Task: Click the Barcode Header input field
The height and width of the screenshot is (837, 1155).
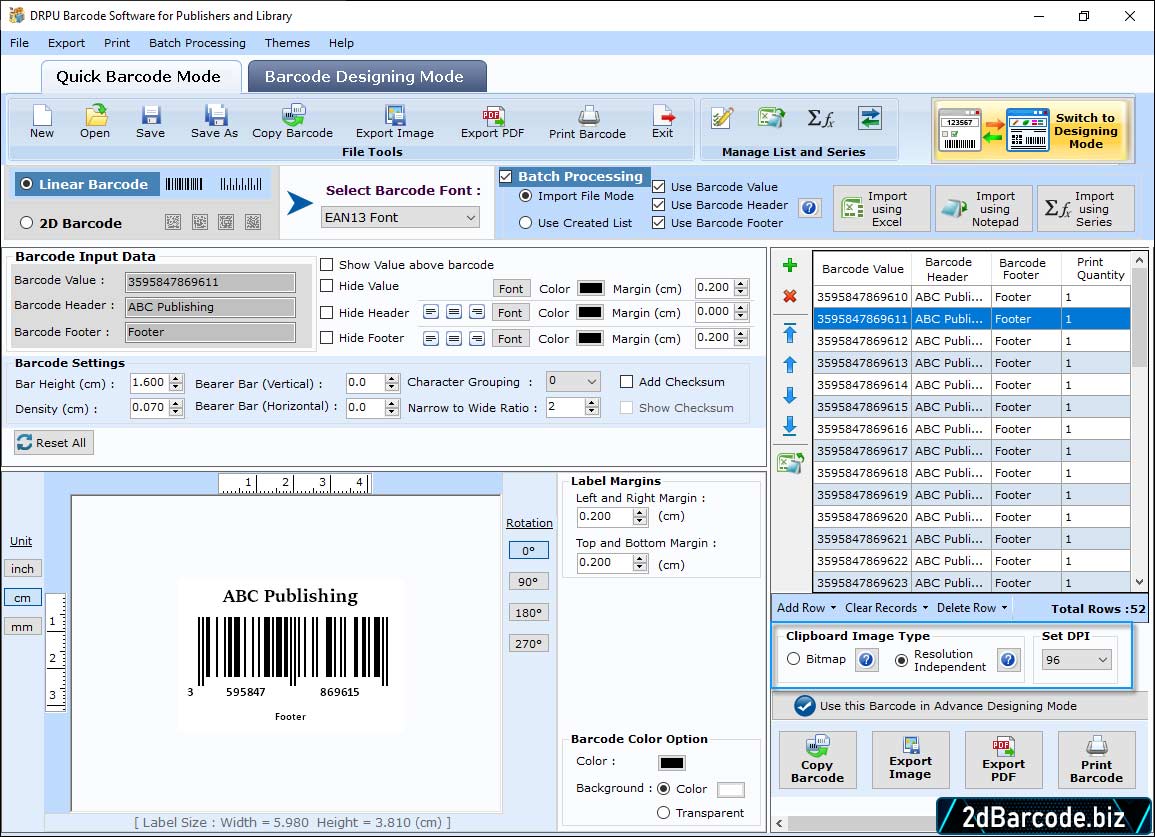Action: click(211, 307)
